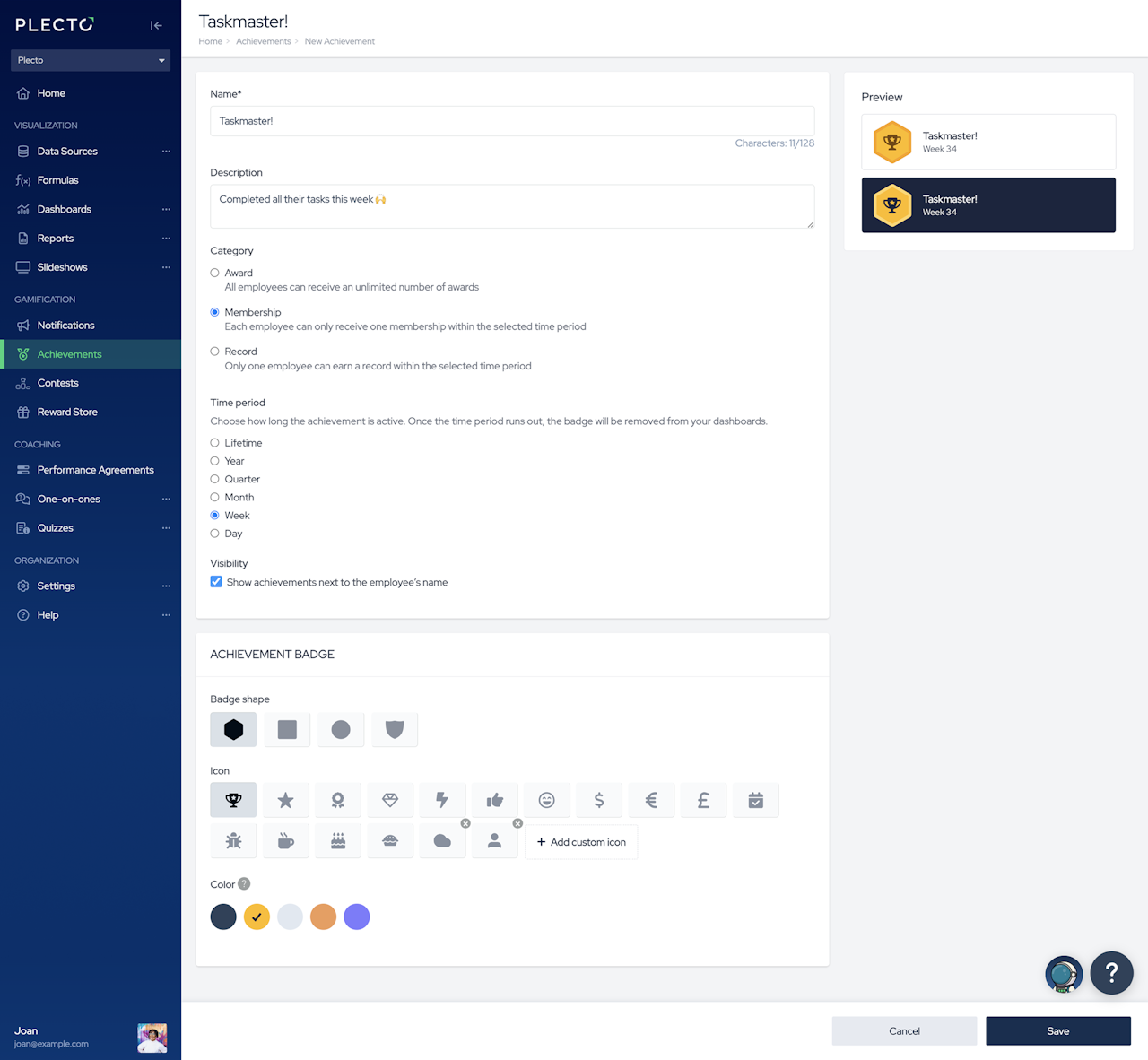Expand the Quizzes options menu
Viewport: 1148px width, 1060px height.
166,528
